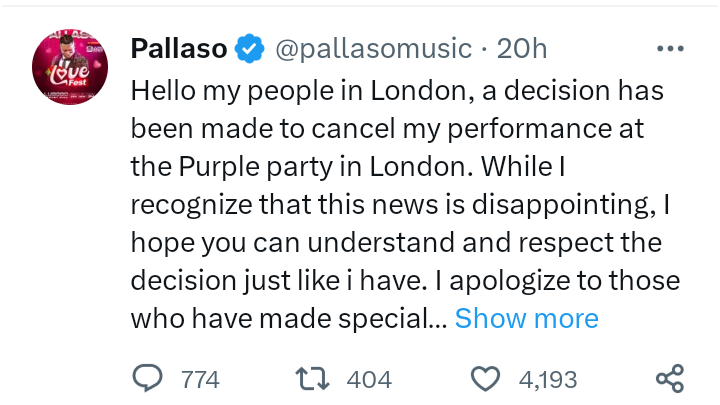Click the 404 retweets count

point(369,379)
